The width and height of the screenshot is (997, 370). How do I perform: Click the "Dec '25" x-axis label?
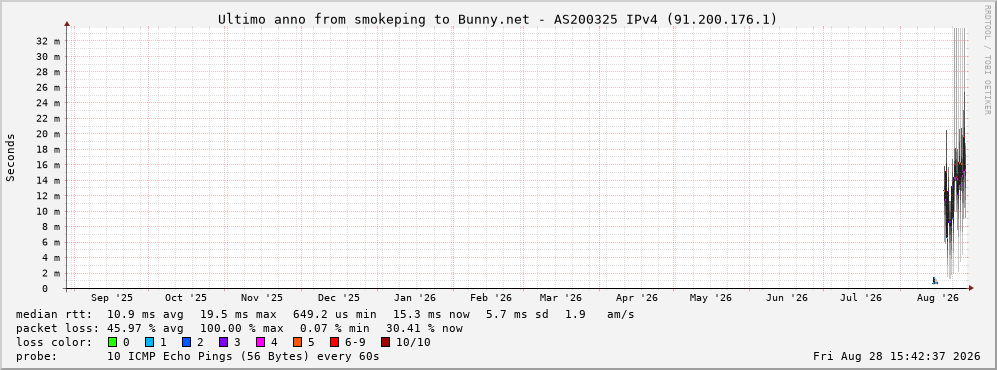[x=339, y=298]
